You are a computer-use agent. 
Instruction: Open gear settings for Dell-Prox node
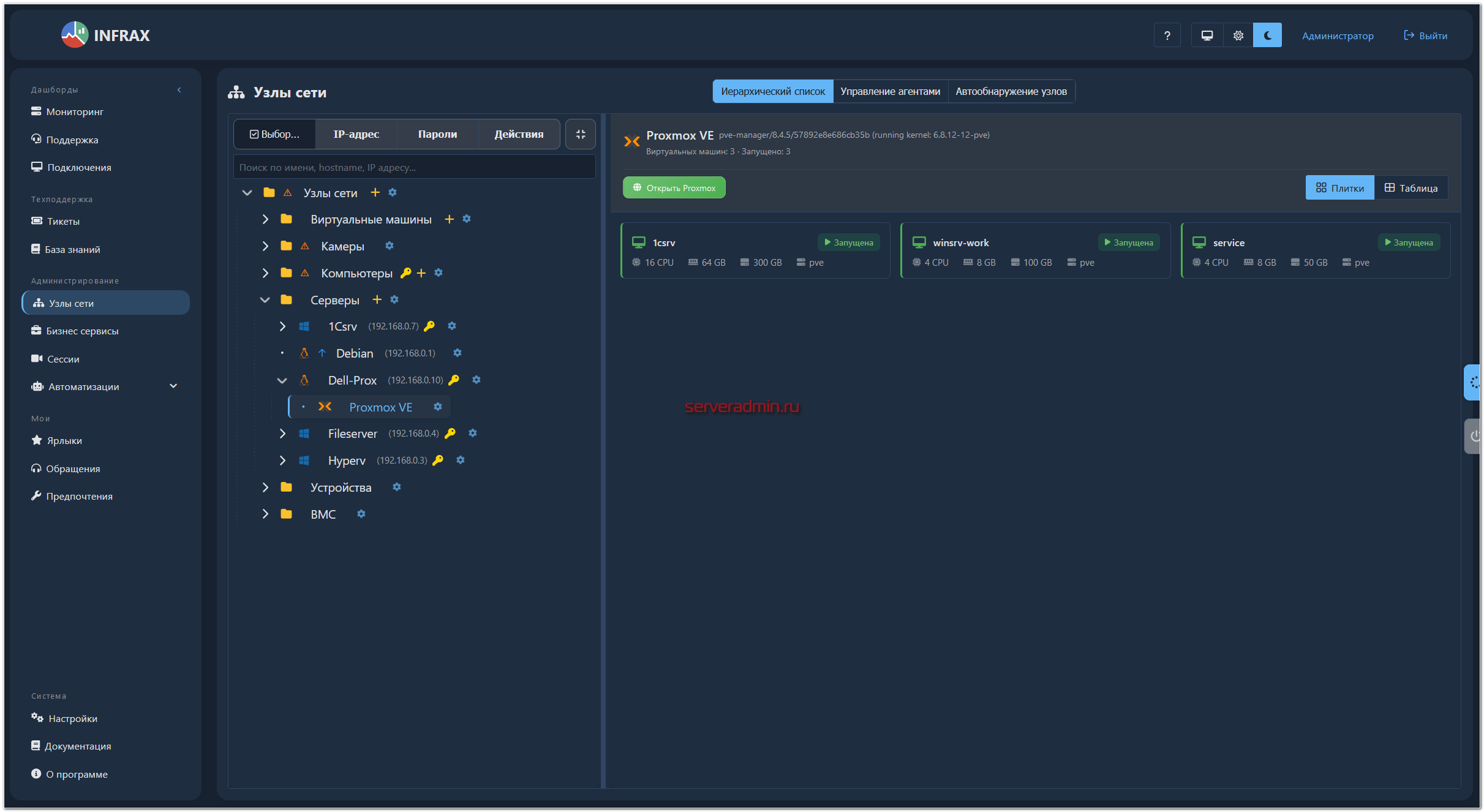(476, 380)
